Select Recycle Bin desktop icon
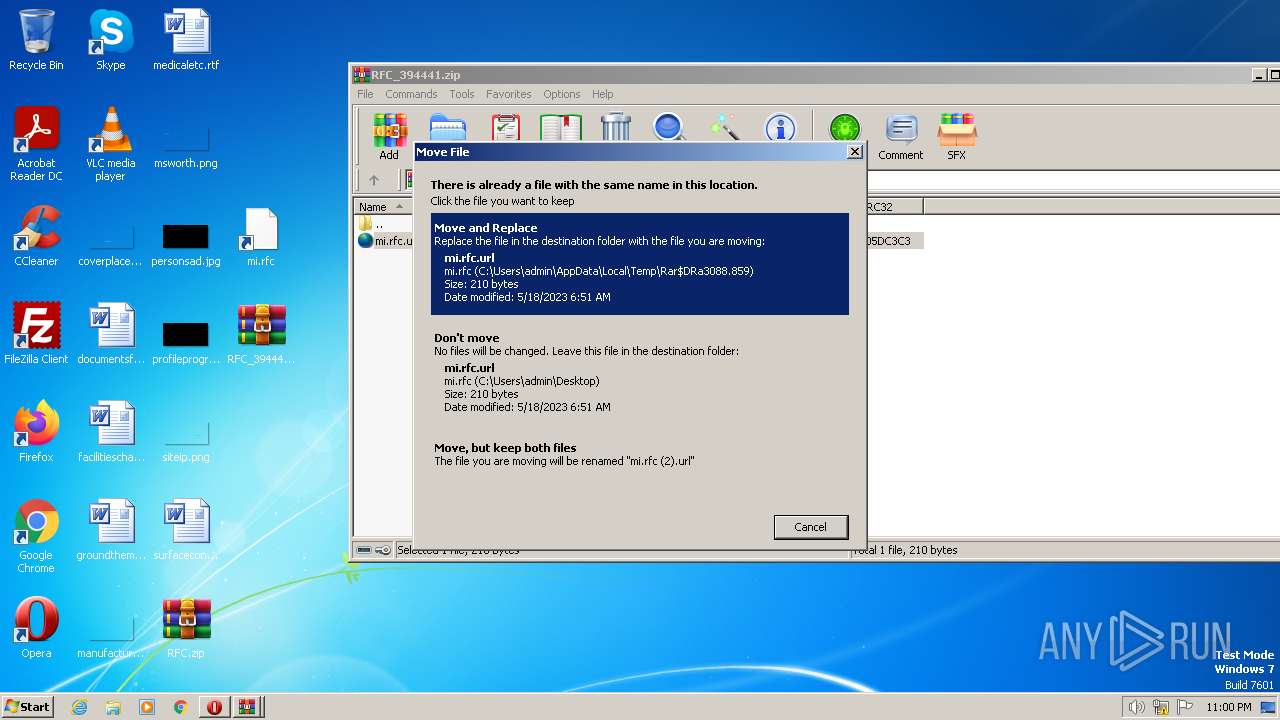Viewport: 1280px width, 720px height. tap(36, 40)
